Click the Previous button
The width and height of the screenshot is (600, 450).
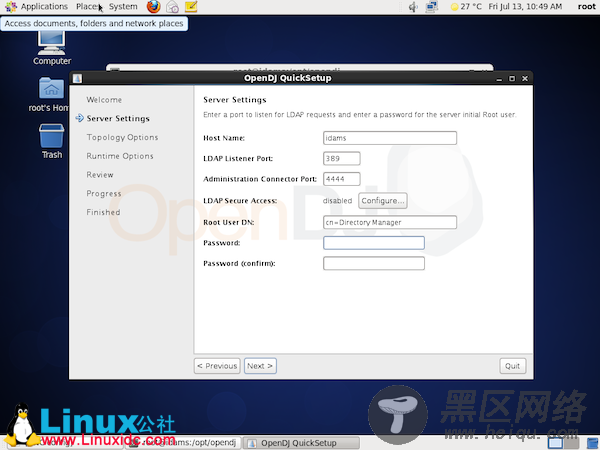(217, 366)
